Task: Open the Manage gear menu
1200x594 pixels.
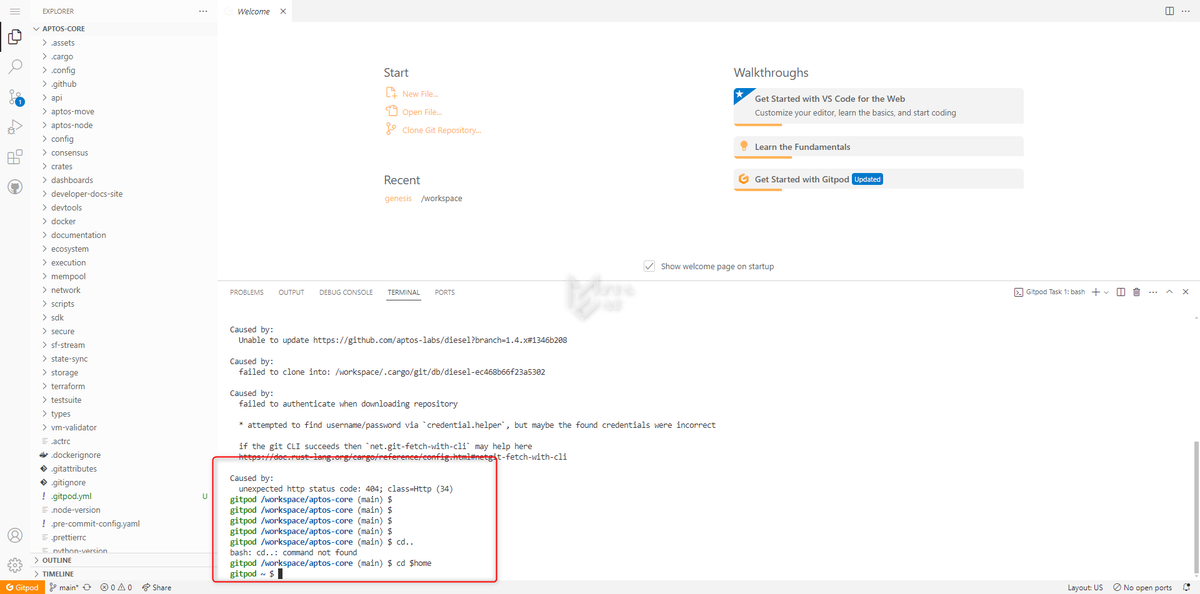Action: pos(15,565)
